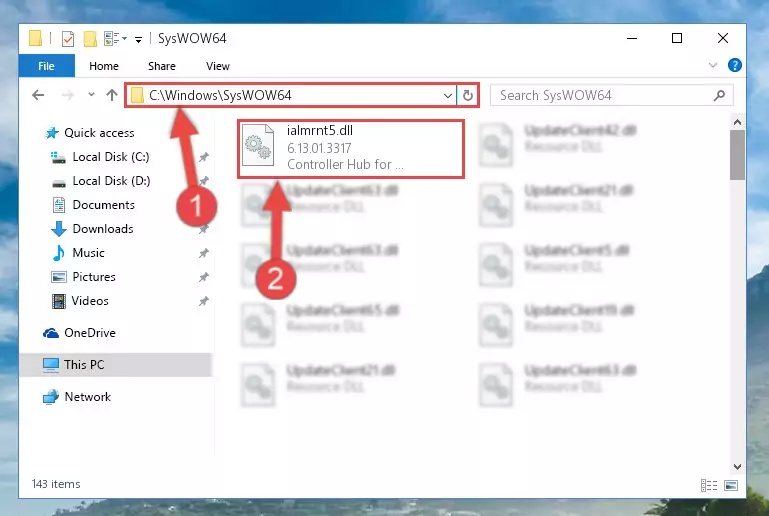Select OneDrive in the navigation pane
The width and height of the screenshot is (769, 516).
pyautogui.click(x=90, y=333)
